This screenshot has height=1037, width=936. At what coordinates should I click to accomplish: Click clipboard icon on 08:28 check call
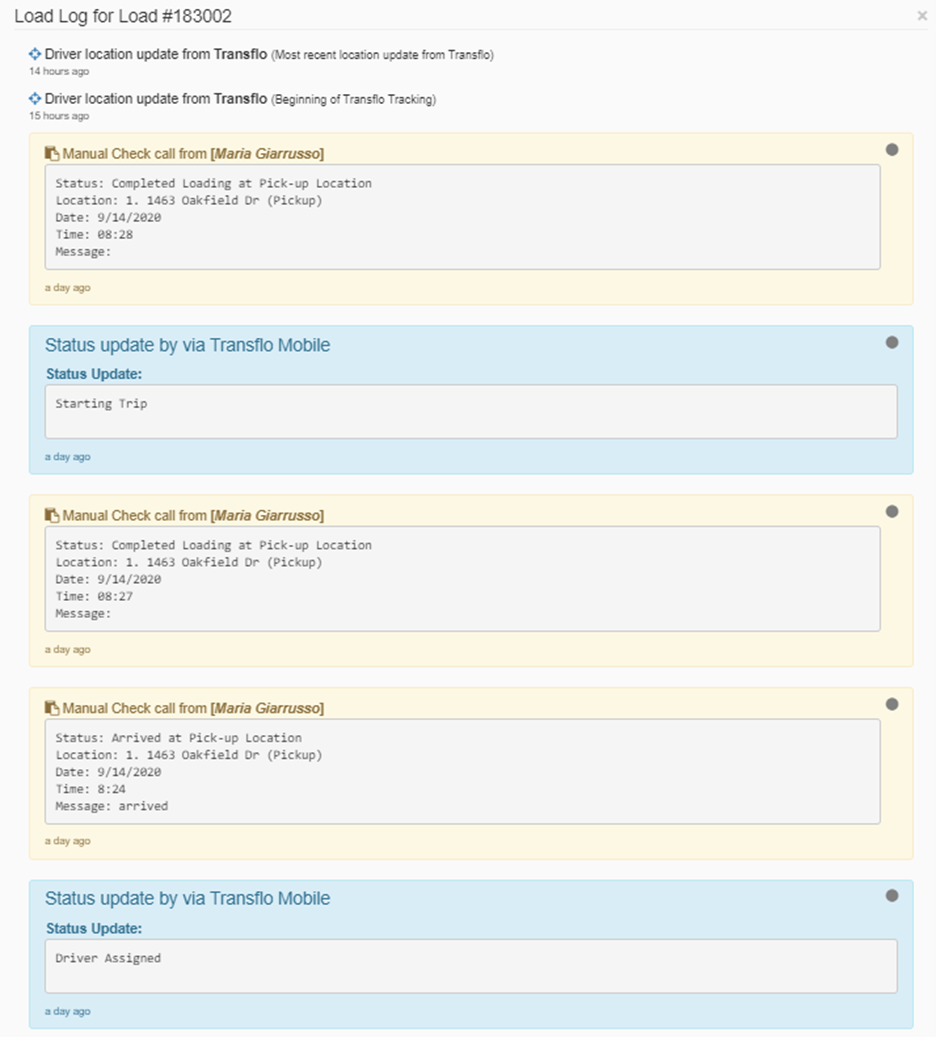[x=52, y=153]
